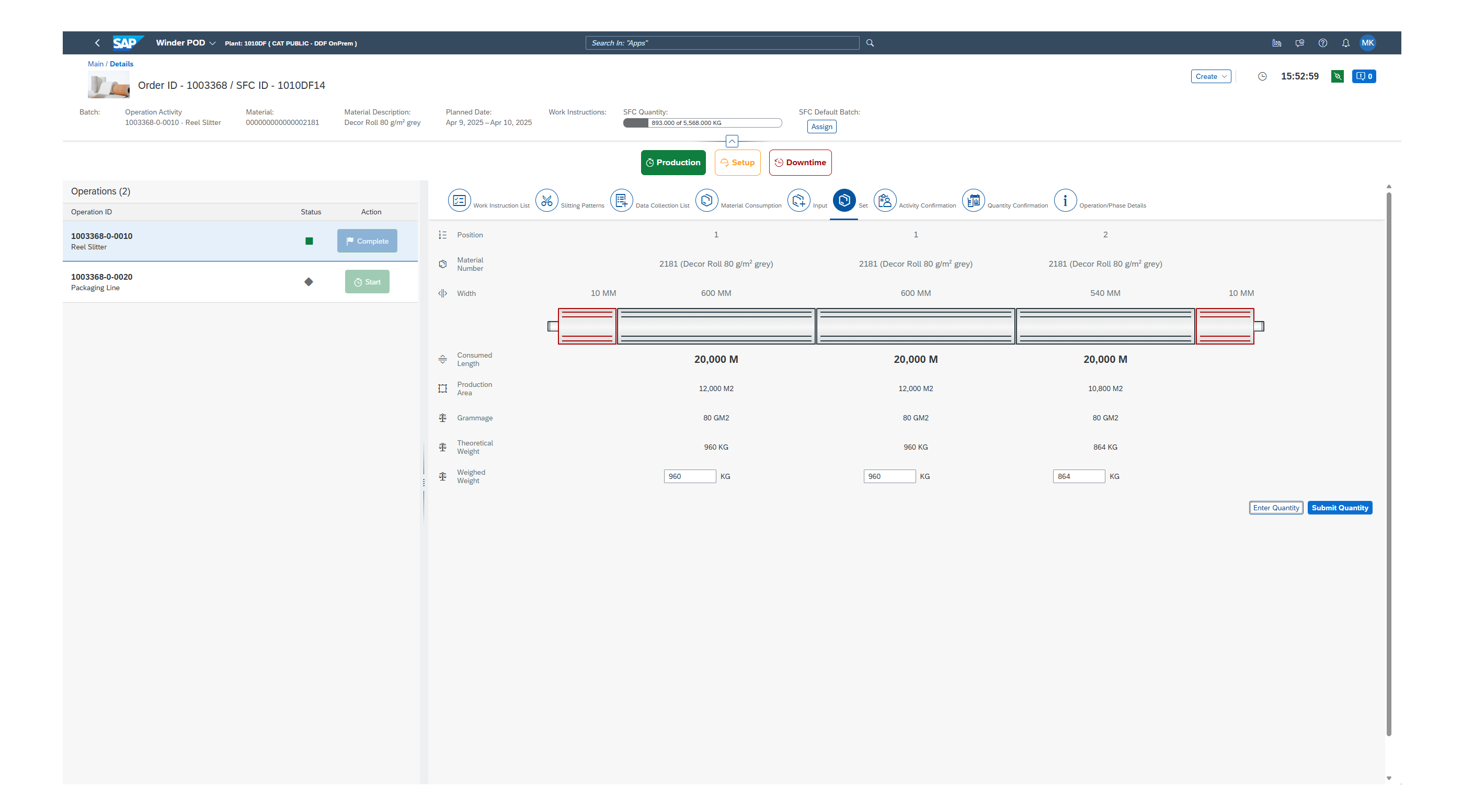Toggle the Downtime status button
Image resolution: width=1462 pixels, height=812 pixels.
click(x=799, y=162)
